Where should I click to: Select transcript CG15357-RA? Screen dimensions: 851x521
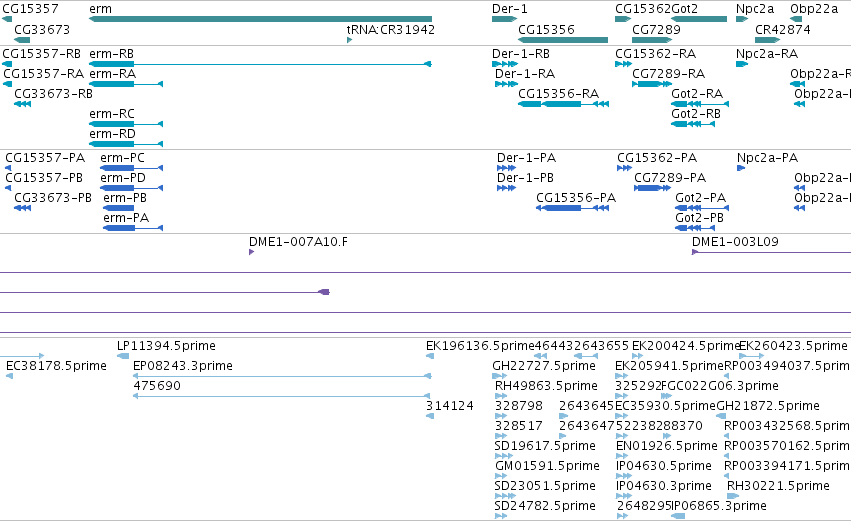pyautogui.click(x=43, y=74)
